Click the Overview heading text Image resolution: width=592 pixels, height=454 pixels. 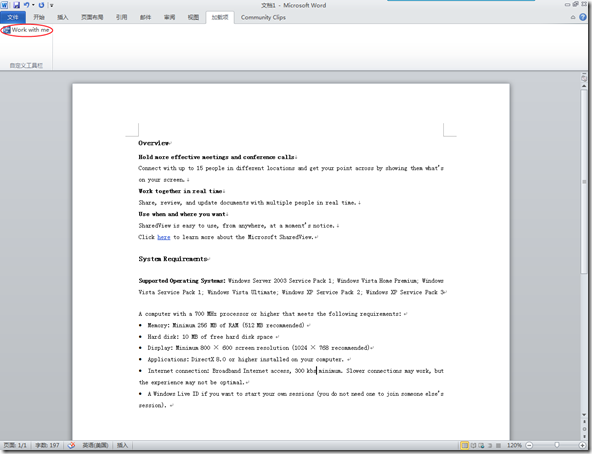click(x=154, y=143)
